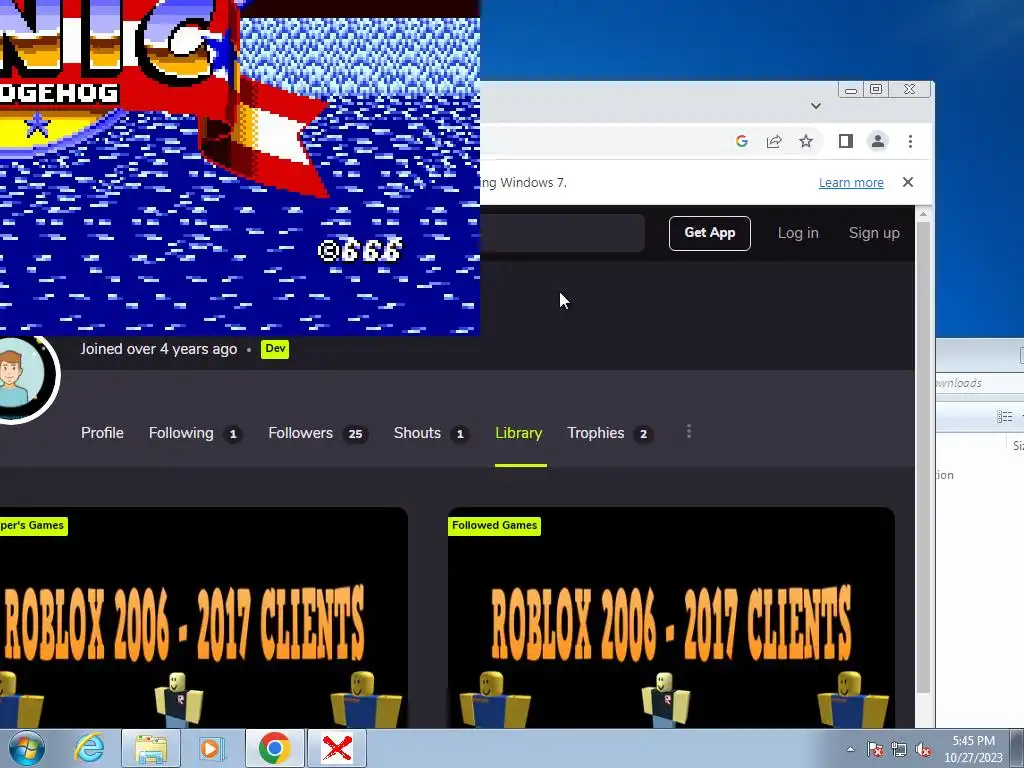Screen dimensions: 1024x768
Task: Open Chrome's three-dot menu
Action: [910, 141]
